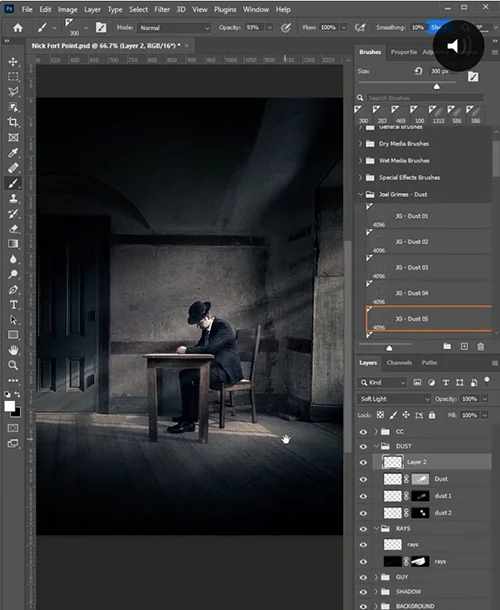This screenshot has height=610, width=500.
Task: Switch to the Channels tab
Action: pos(399,363)
